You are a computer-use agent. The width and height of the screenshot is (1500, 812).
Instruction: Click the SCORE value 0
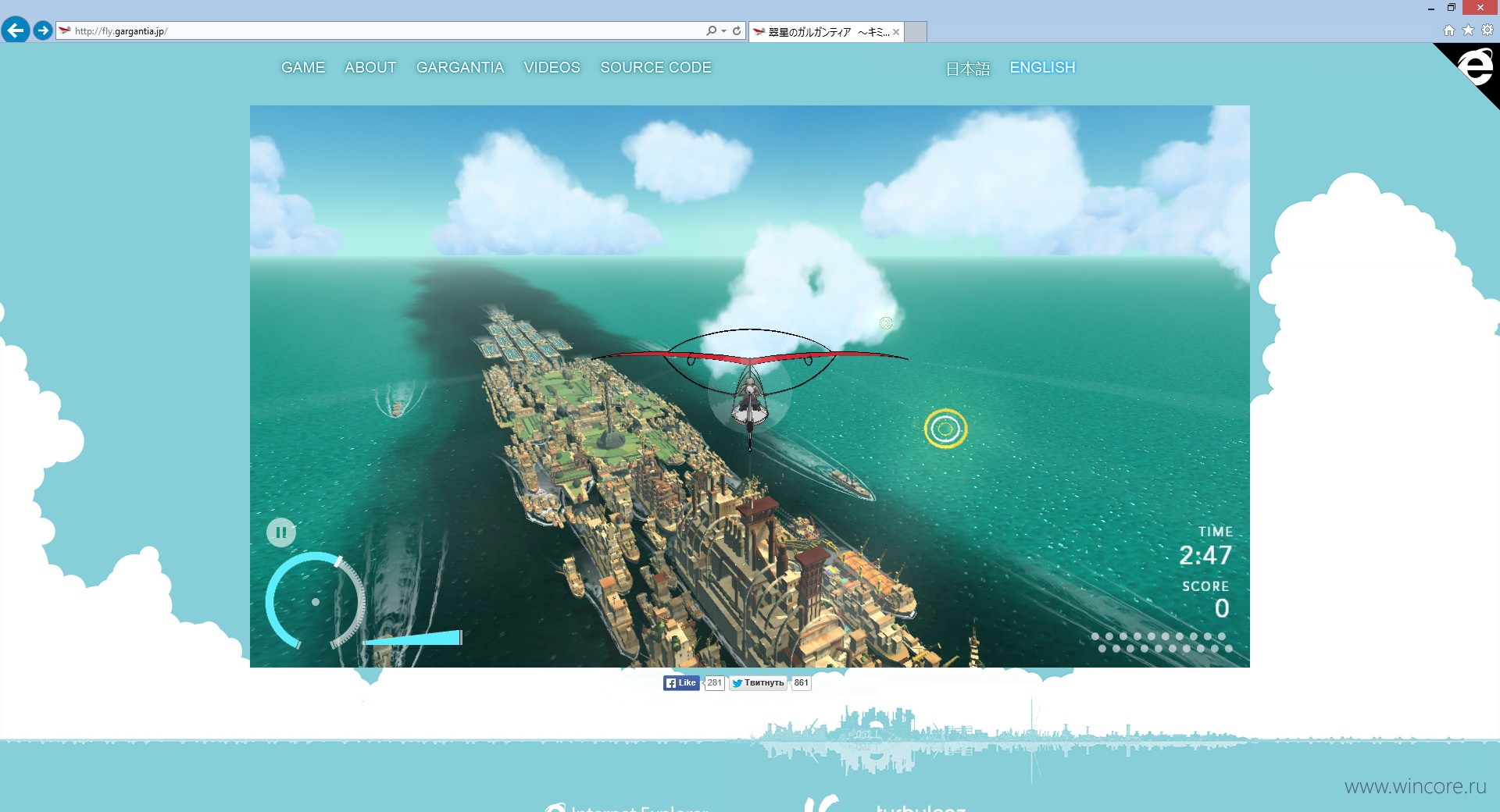pos(1222,608)
